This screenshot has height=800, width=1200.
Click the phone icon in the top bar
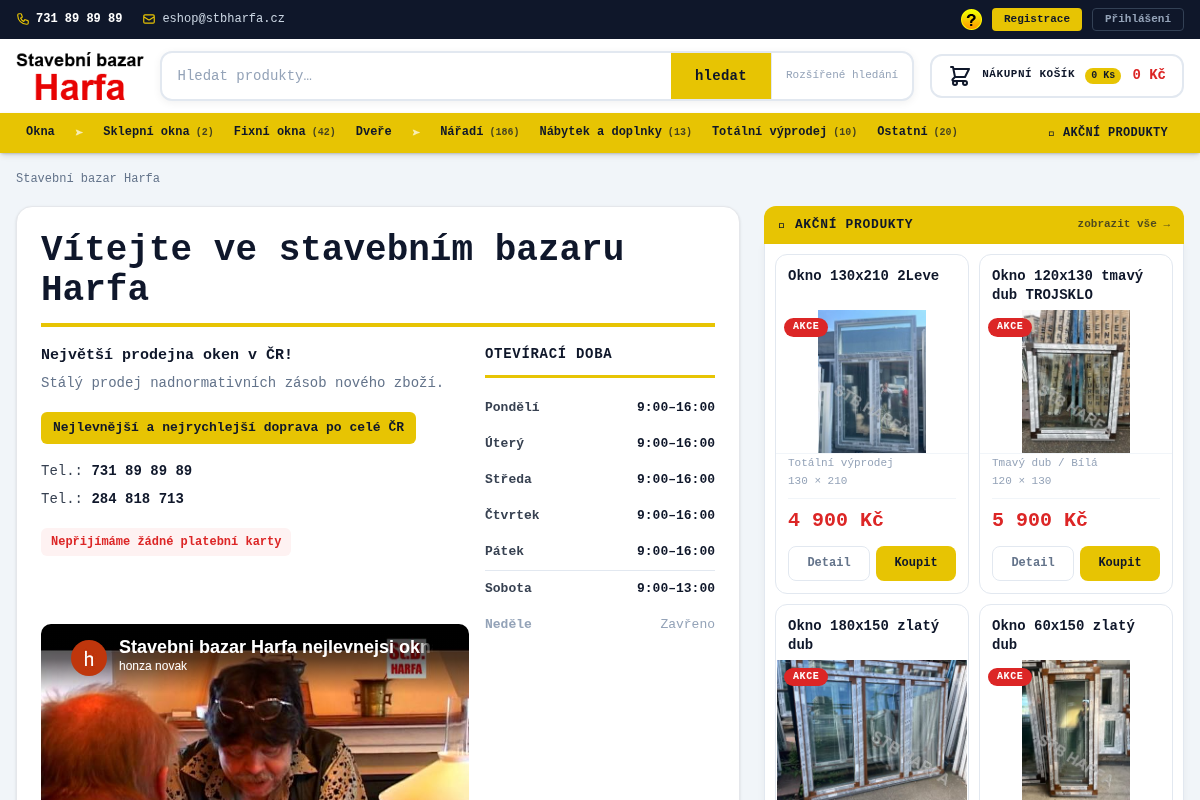23,19
